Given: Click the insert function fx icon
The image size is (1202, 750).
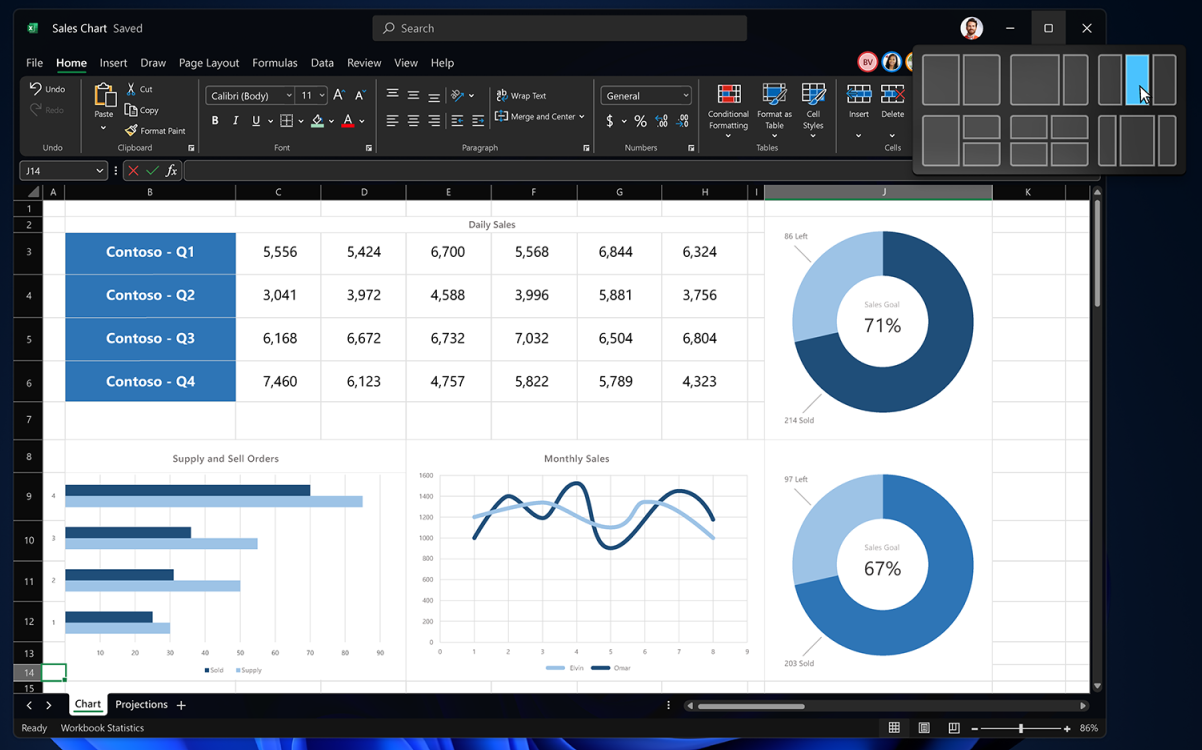Looking at the screenshot, I should click(x=171, y=171).
